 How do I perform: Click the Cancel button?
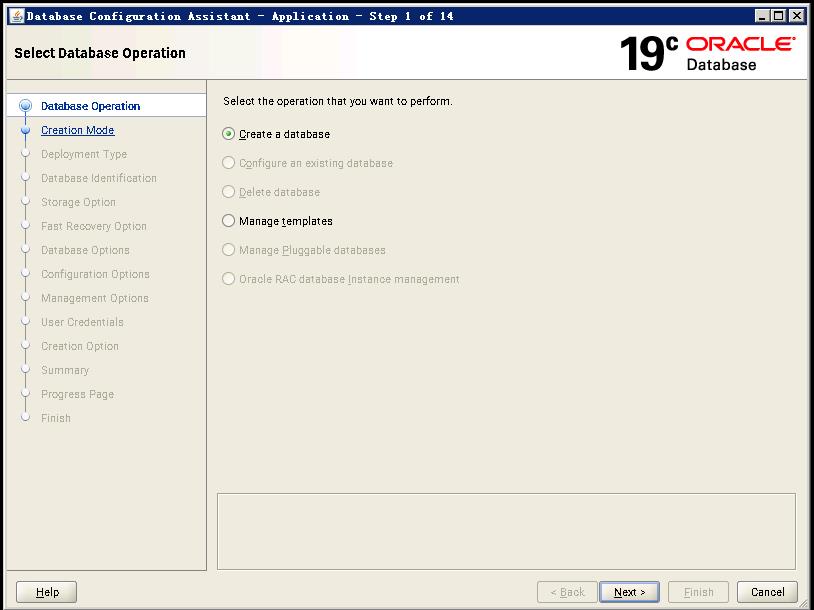(767, 592)
